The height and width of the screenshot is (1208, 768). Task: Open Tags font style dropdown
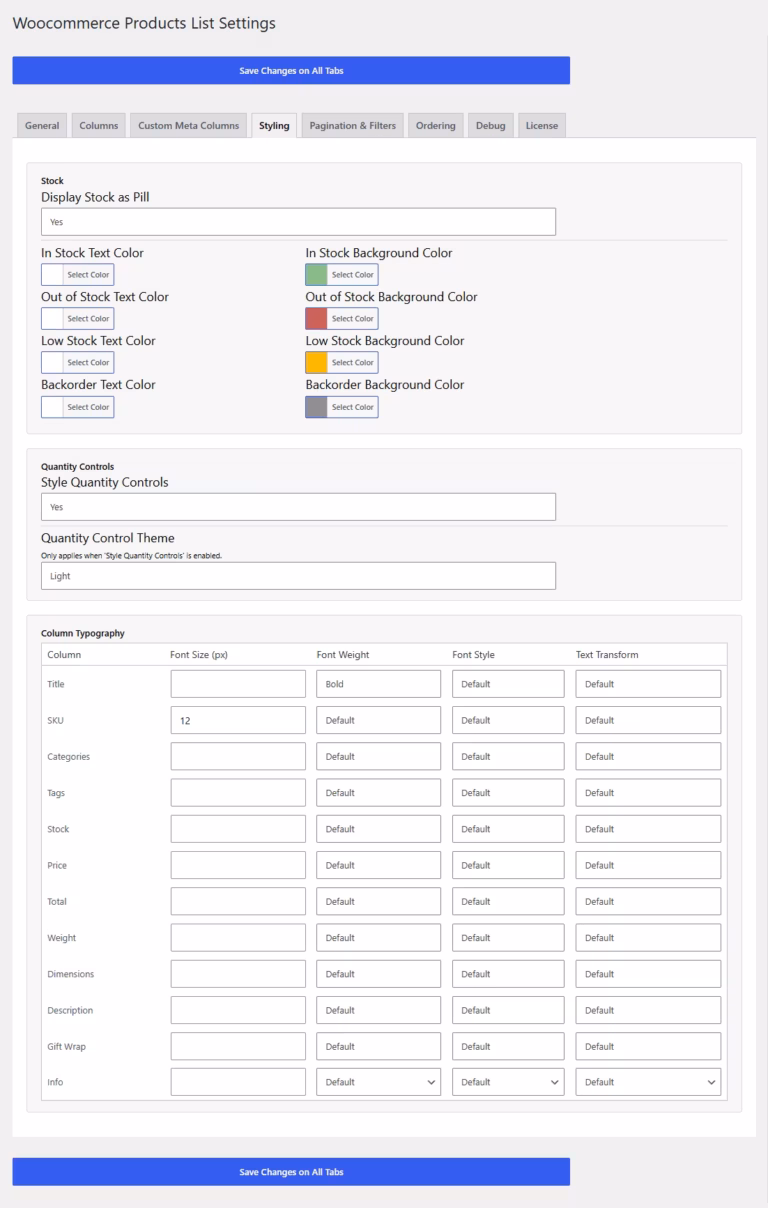(x=508, y=793)
